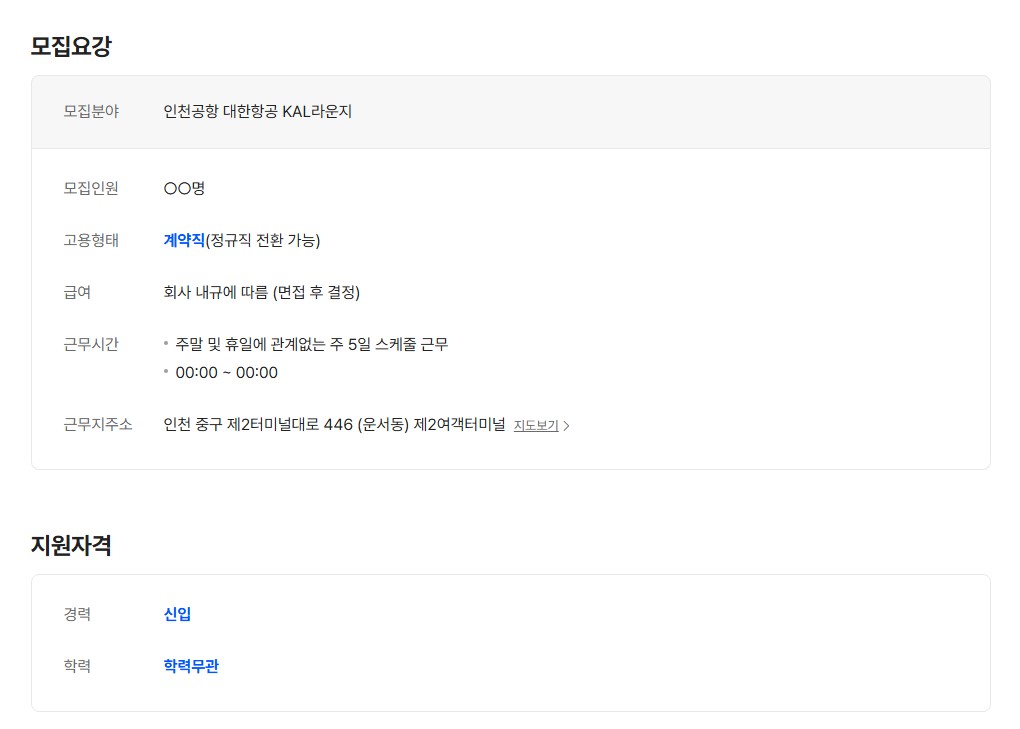Click the 주 5일 스케줄 근무 line
Viewport: 1020px width, 729px height.
click(x=311, y=344)
